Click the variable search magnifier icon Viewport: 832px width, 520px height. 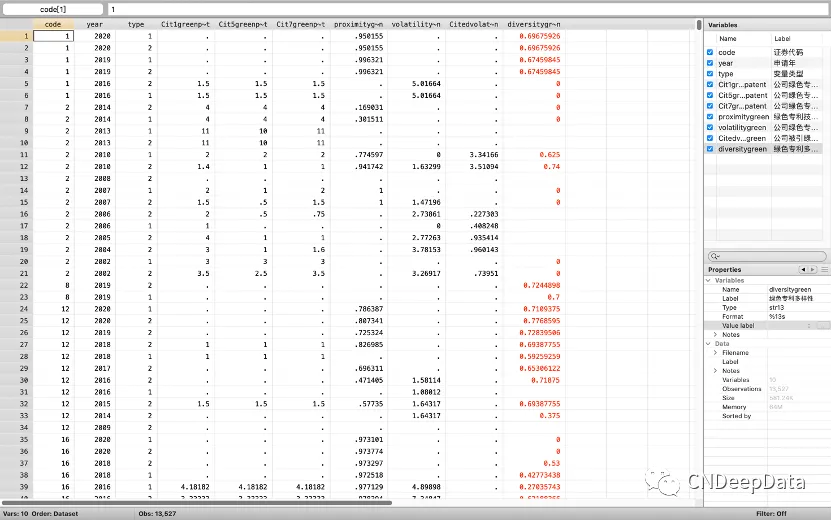click(715, 256)
